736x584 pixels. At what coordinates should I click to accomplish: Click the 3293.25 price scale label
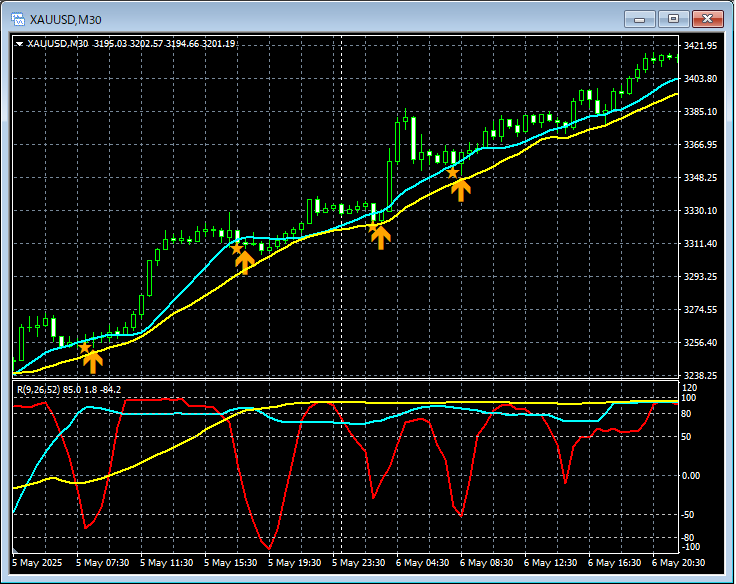coord(700,277)
